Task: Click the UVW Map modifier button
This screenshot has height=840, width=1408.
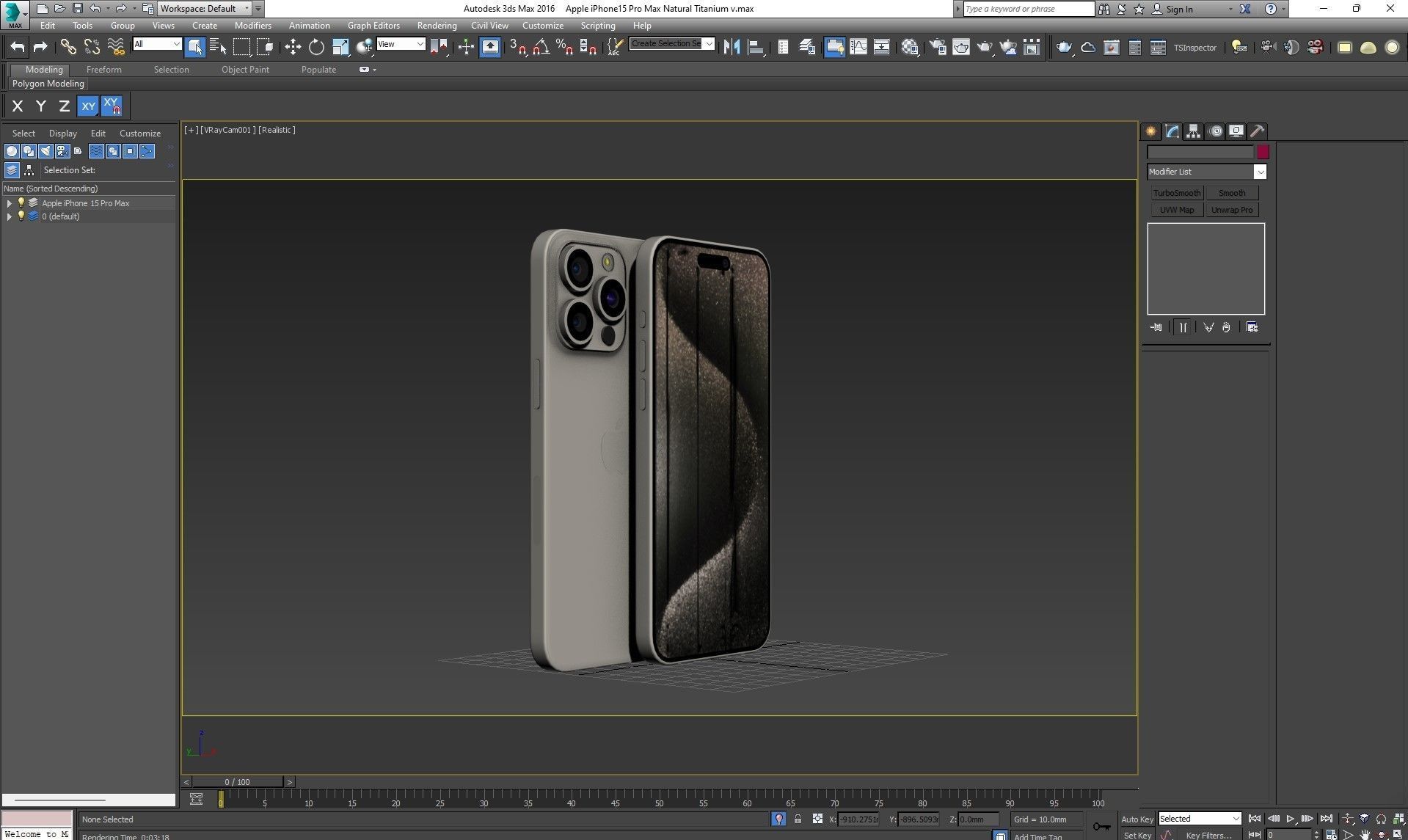Action: [x=1177, y=210]
